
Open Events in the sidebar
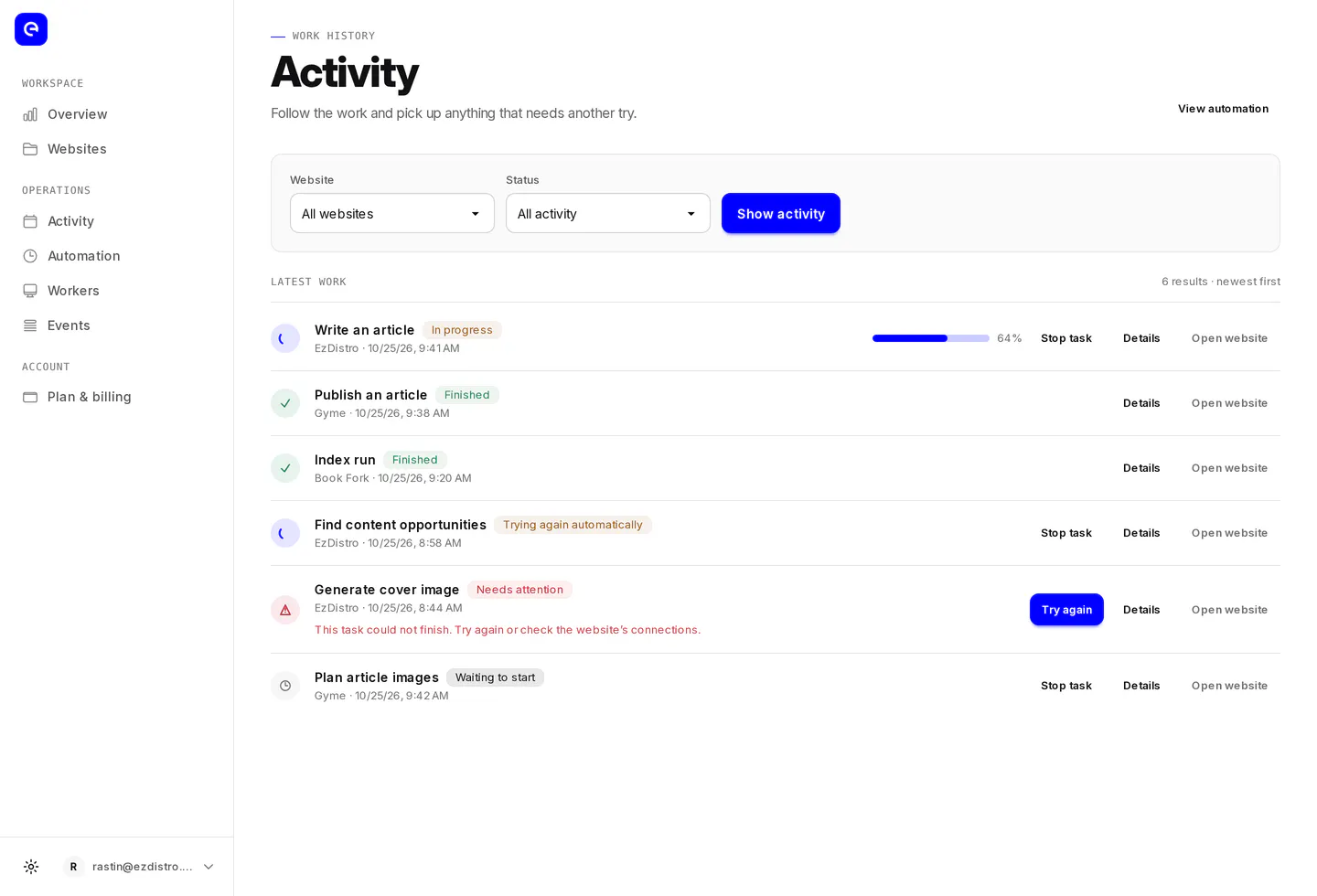pyautogui.click(x=116, y=325)
